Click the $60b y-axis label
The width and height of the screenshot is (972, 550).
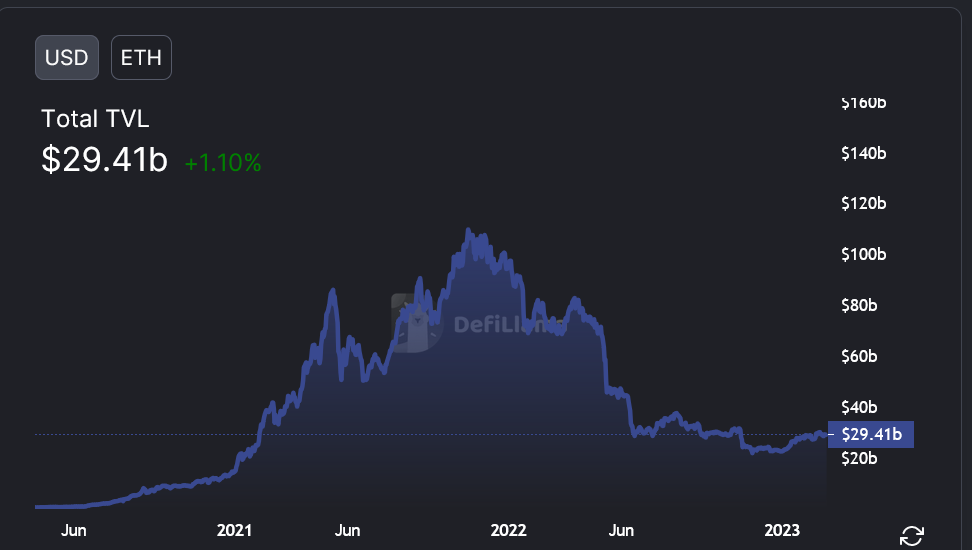(x=859, y=356)
